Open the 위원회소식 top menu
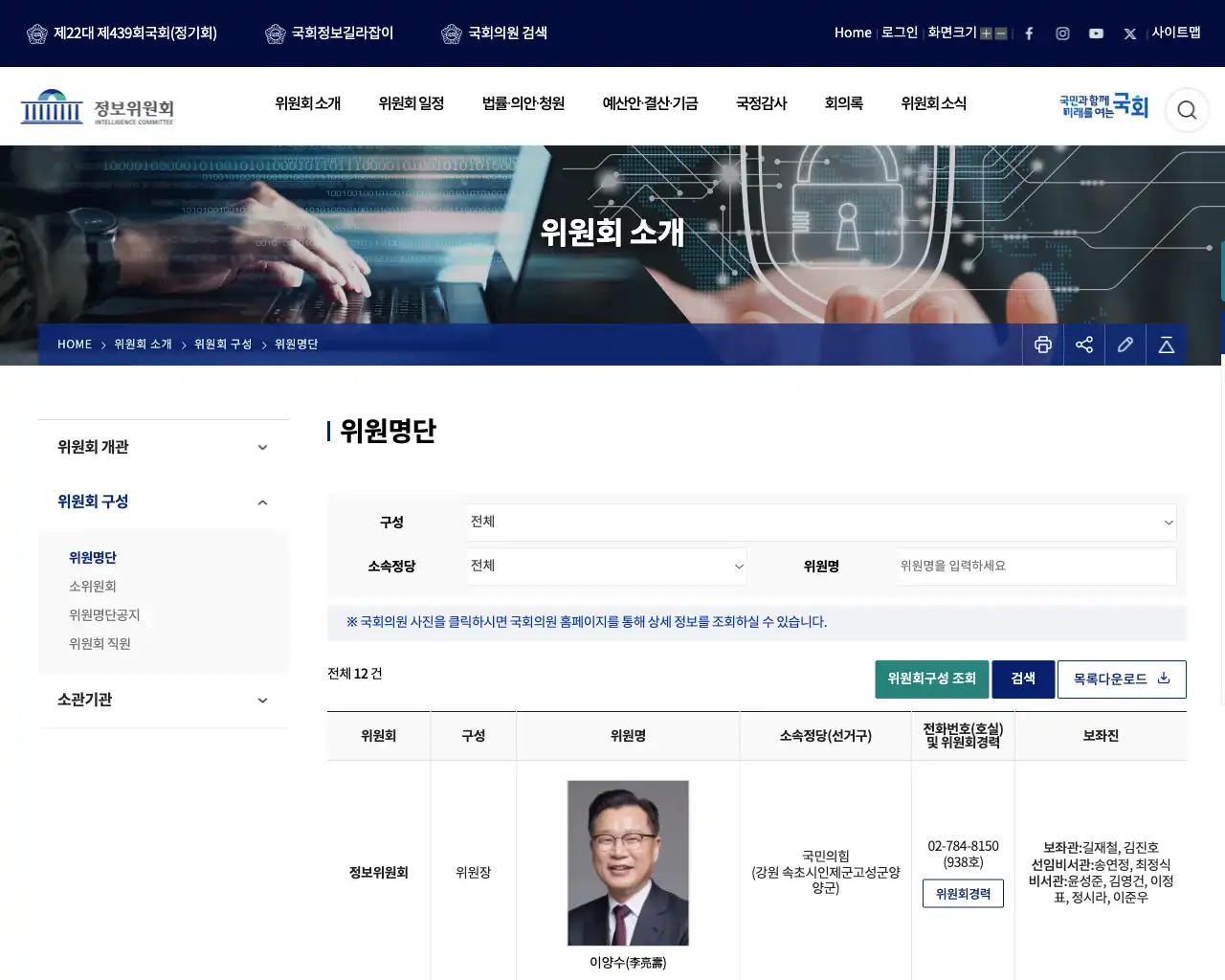 coord(933,103)
